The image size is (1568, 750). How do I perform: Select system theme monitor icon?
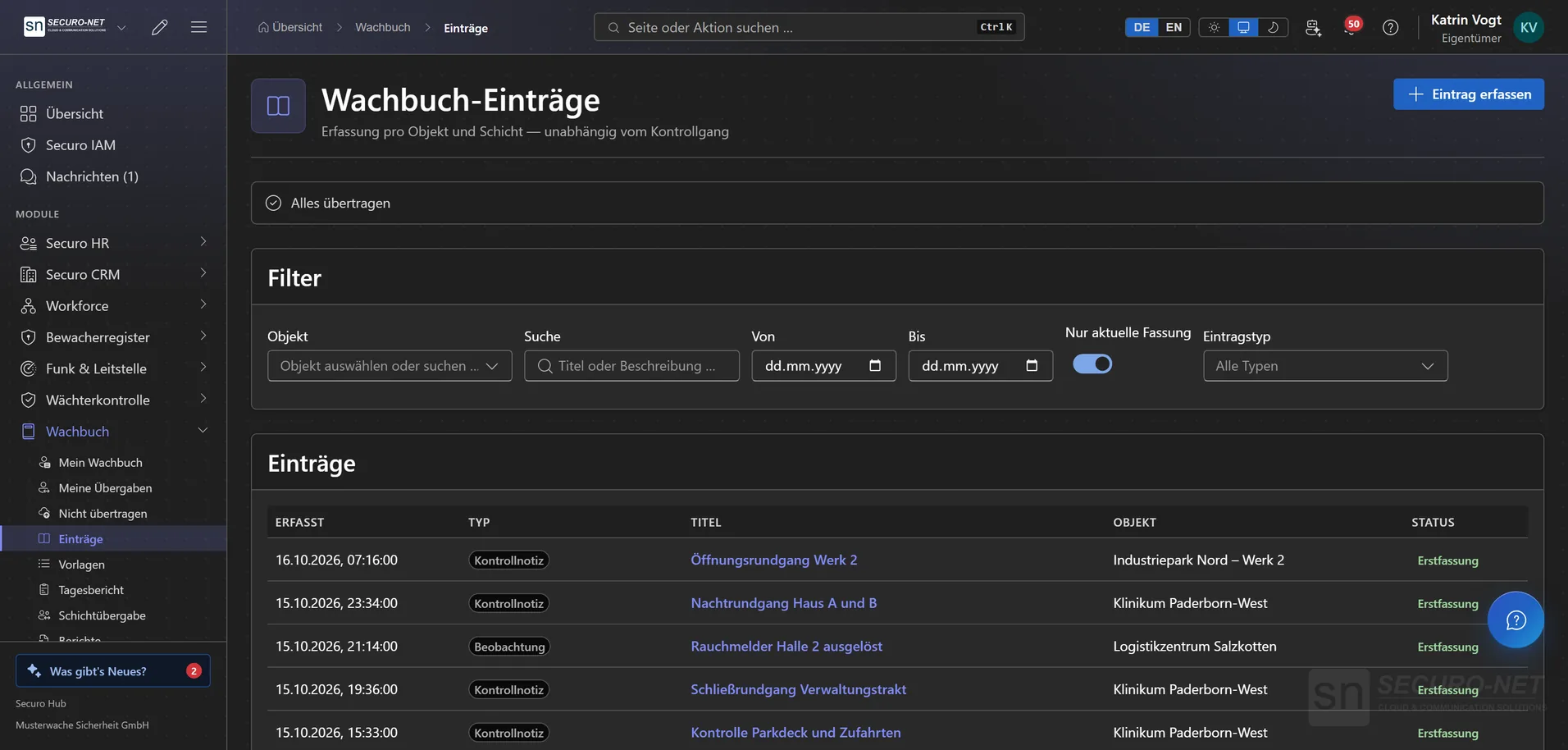(x=1243, y=27)
